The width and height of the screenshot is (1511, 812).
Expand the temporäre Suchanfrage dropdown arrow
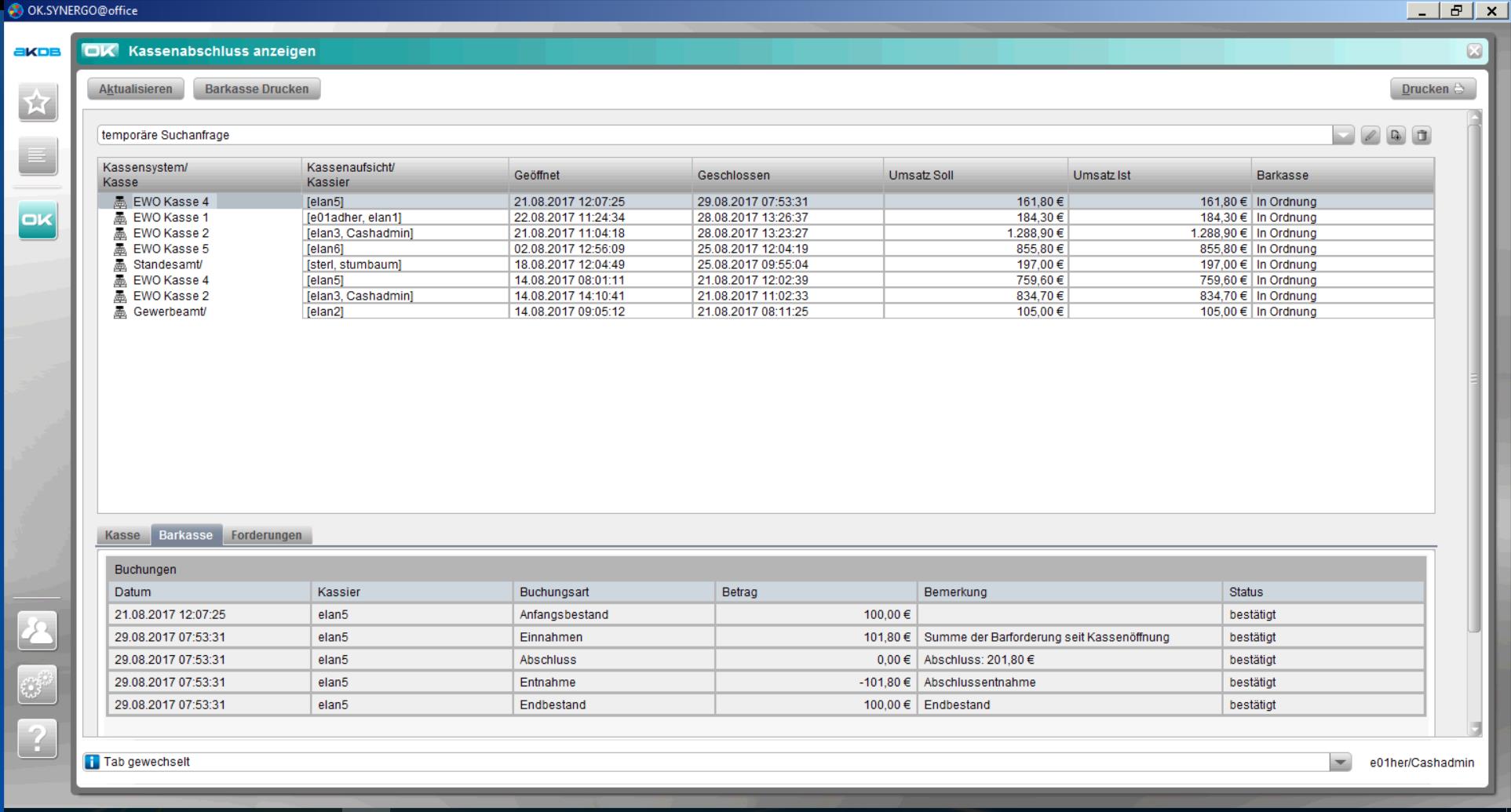point(1343,136)
